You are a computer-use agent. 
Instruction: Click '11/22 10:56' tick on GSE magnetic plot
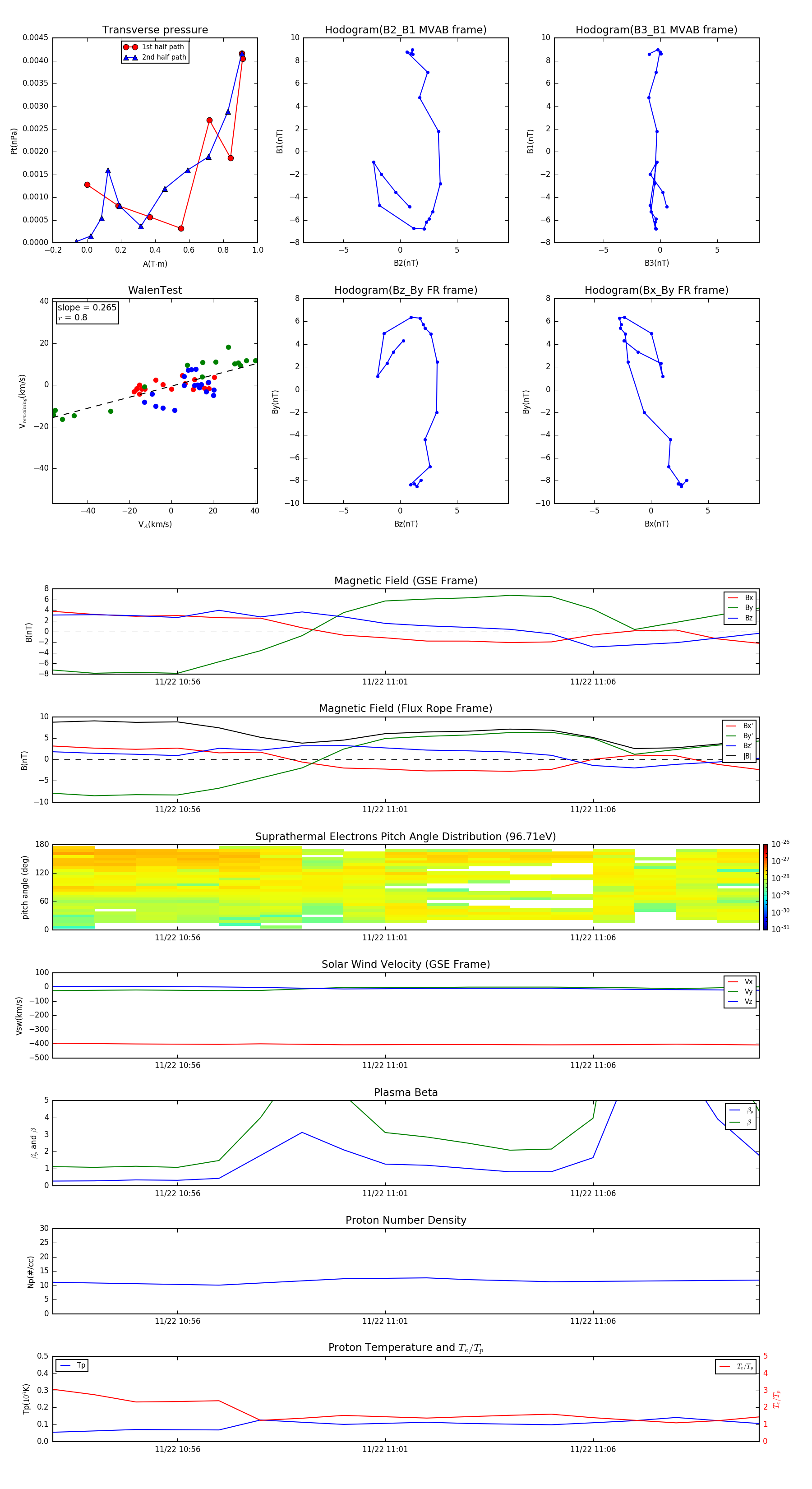coord(177,682)
